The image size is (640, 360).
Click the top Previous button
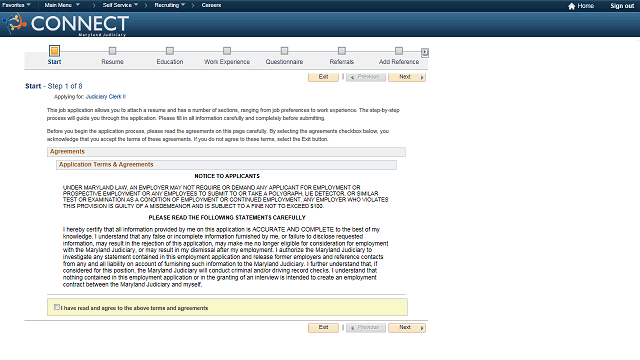[366, 77]
